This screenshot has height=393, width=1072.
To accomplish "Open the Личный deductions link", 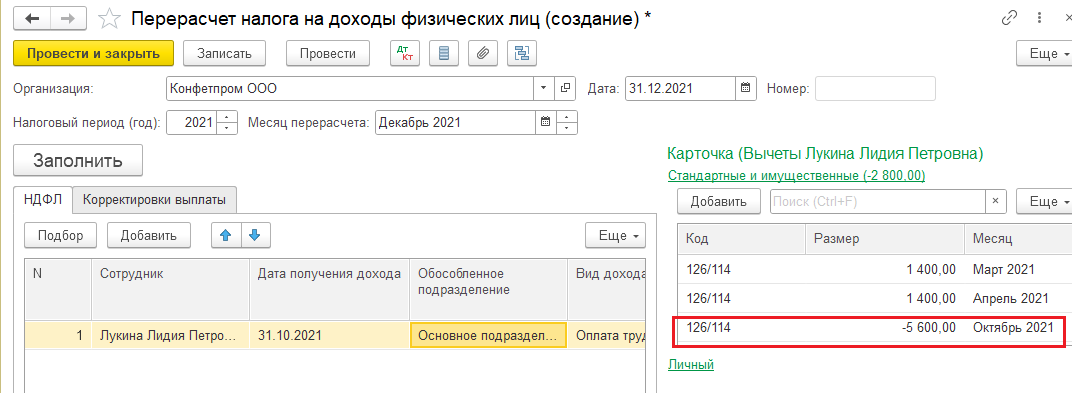I will [691, 364].
